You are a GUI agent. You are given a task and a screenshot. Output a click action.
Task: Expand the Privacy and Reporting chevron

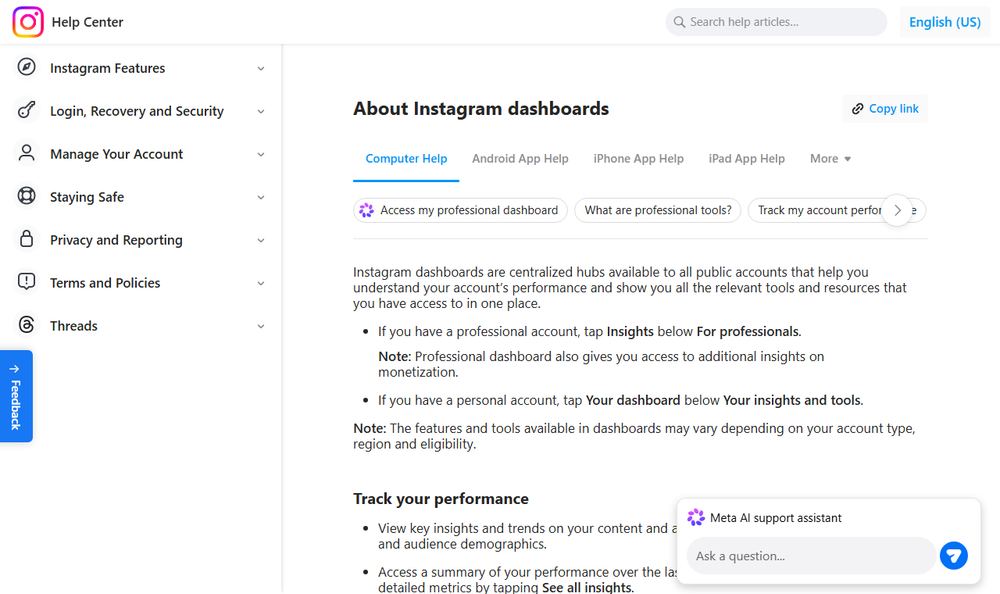(x=261, y=240)
